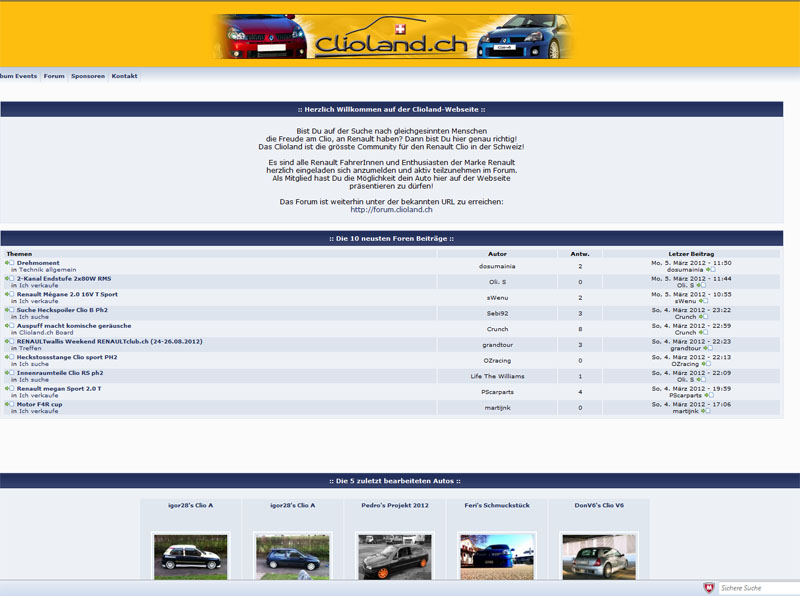Open the RENAULTwallis Weekend RENAULTclub.ch thread
This screenshot has height=596, width=800.
coord(110,341)
